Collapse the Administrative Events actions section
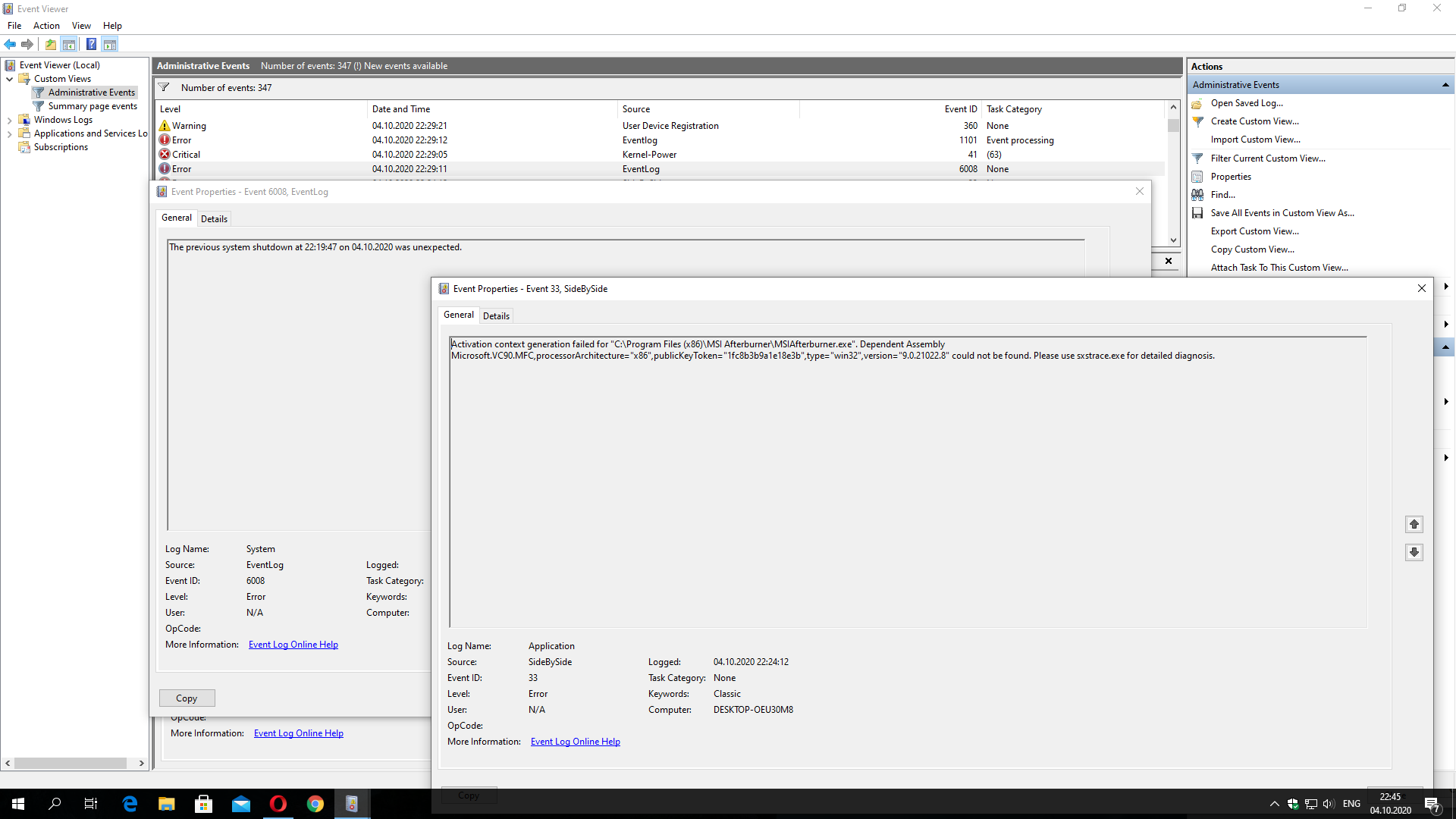 click(1445, 85)
